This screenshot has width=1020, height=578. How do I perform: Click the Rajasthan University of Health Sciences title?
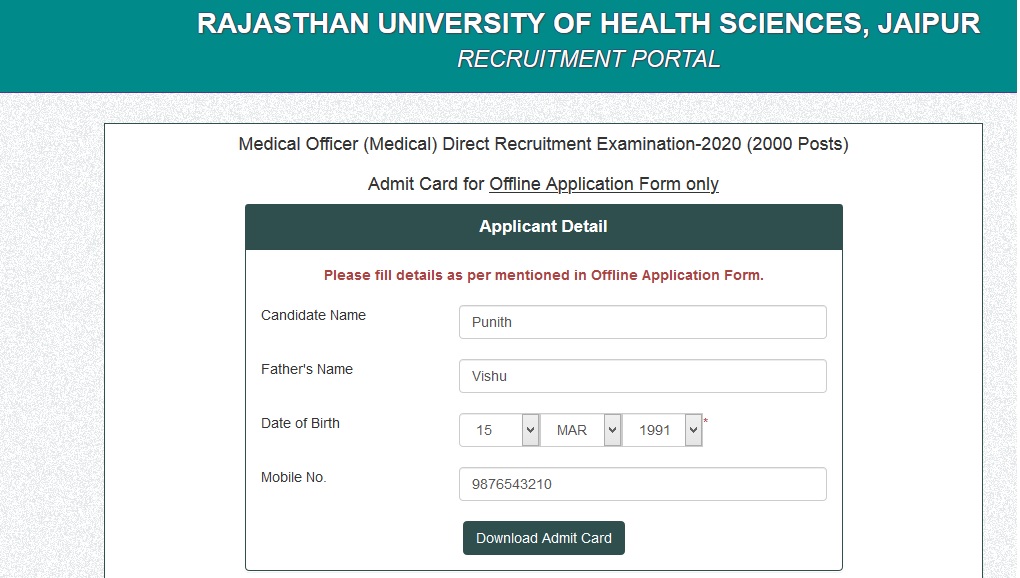(589, 23)
